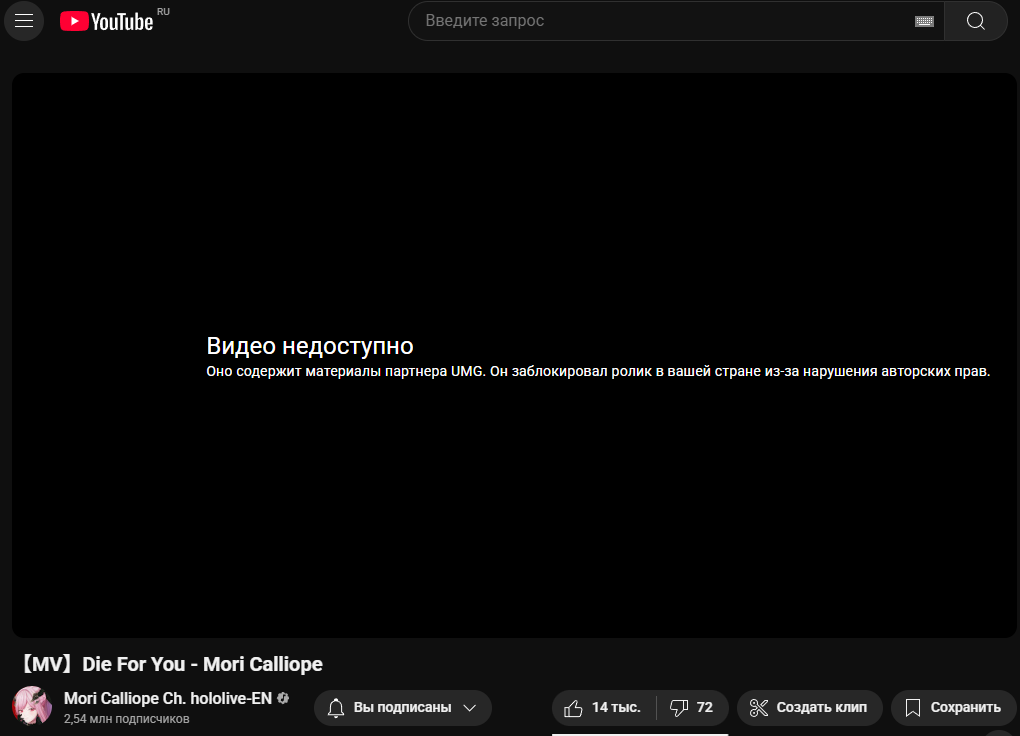Click verified badge next to channel name
Image resolution: width=1020 pixels, height=736 pixels.
(x=283, y=698)
